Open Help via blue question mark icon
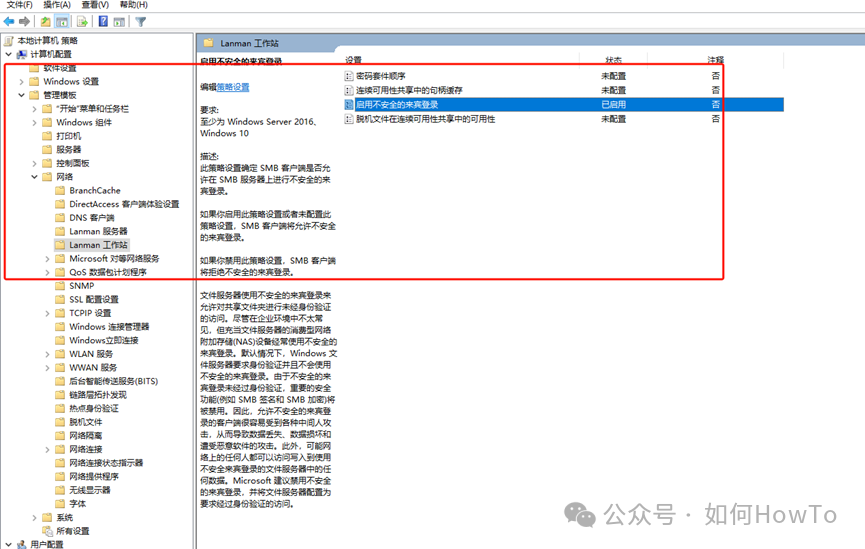 click(x=103, y=22)
